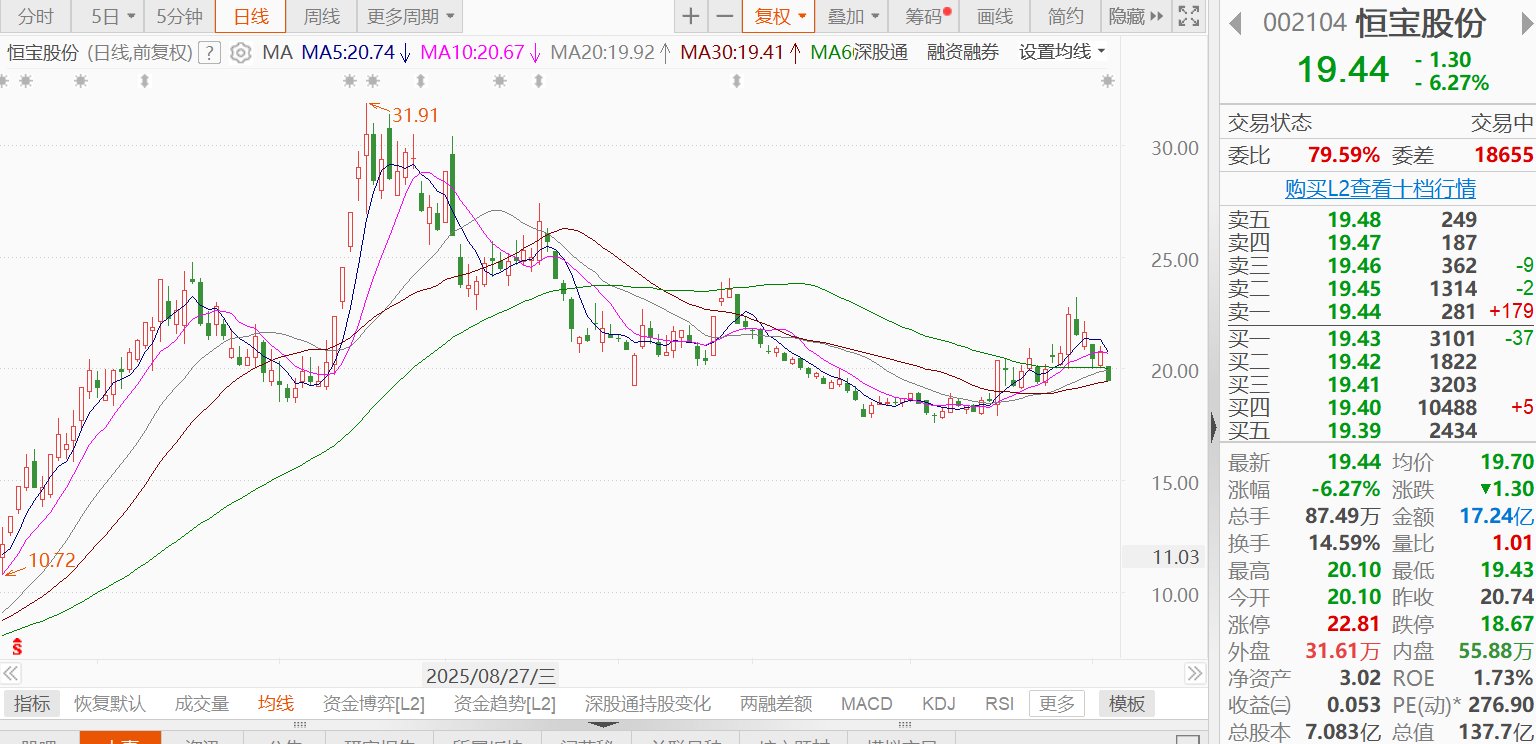Select the MACD indicator tab

(x=866, y=703)
